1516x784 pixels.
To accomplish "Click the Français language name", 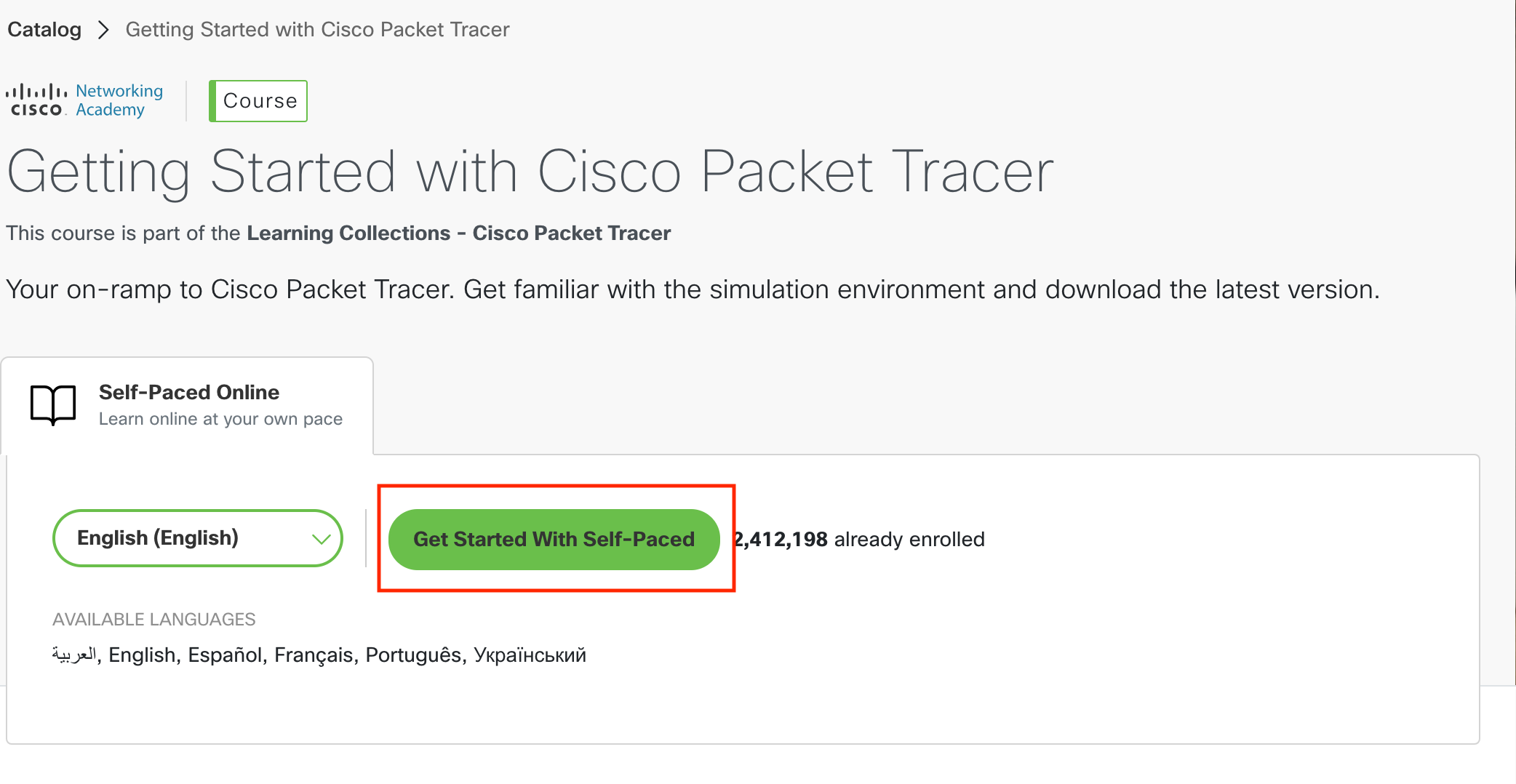I will click(313, 655).
